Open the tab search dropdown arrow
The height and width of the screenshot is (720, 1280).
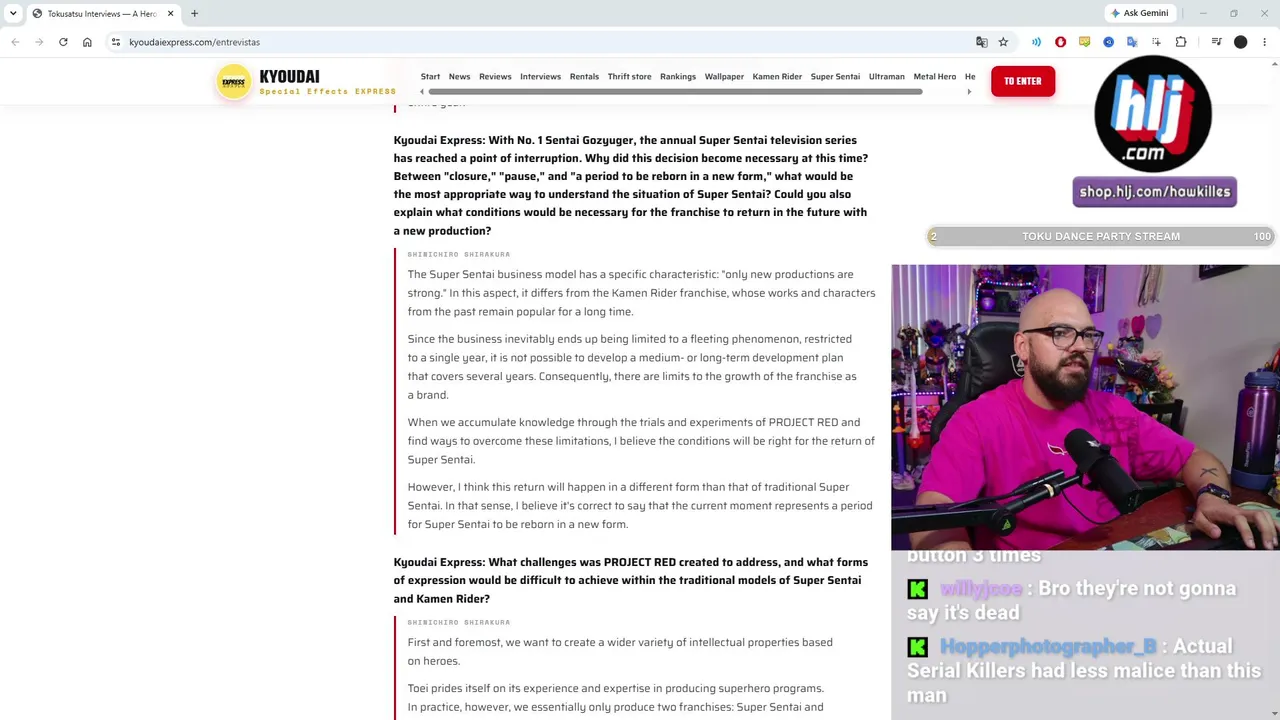(x=13, y=13)
